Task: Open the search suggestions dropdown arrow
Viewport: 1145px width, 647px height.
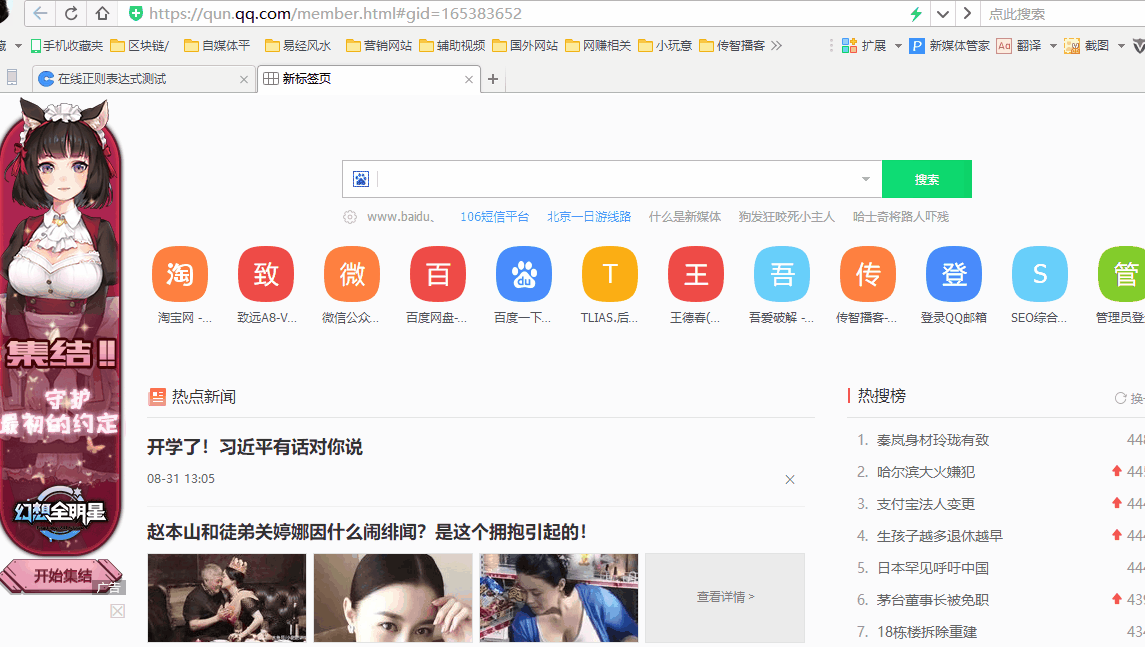Action: [865, 179]
